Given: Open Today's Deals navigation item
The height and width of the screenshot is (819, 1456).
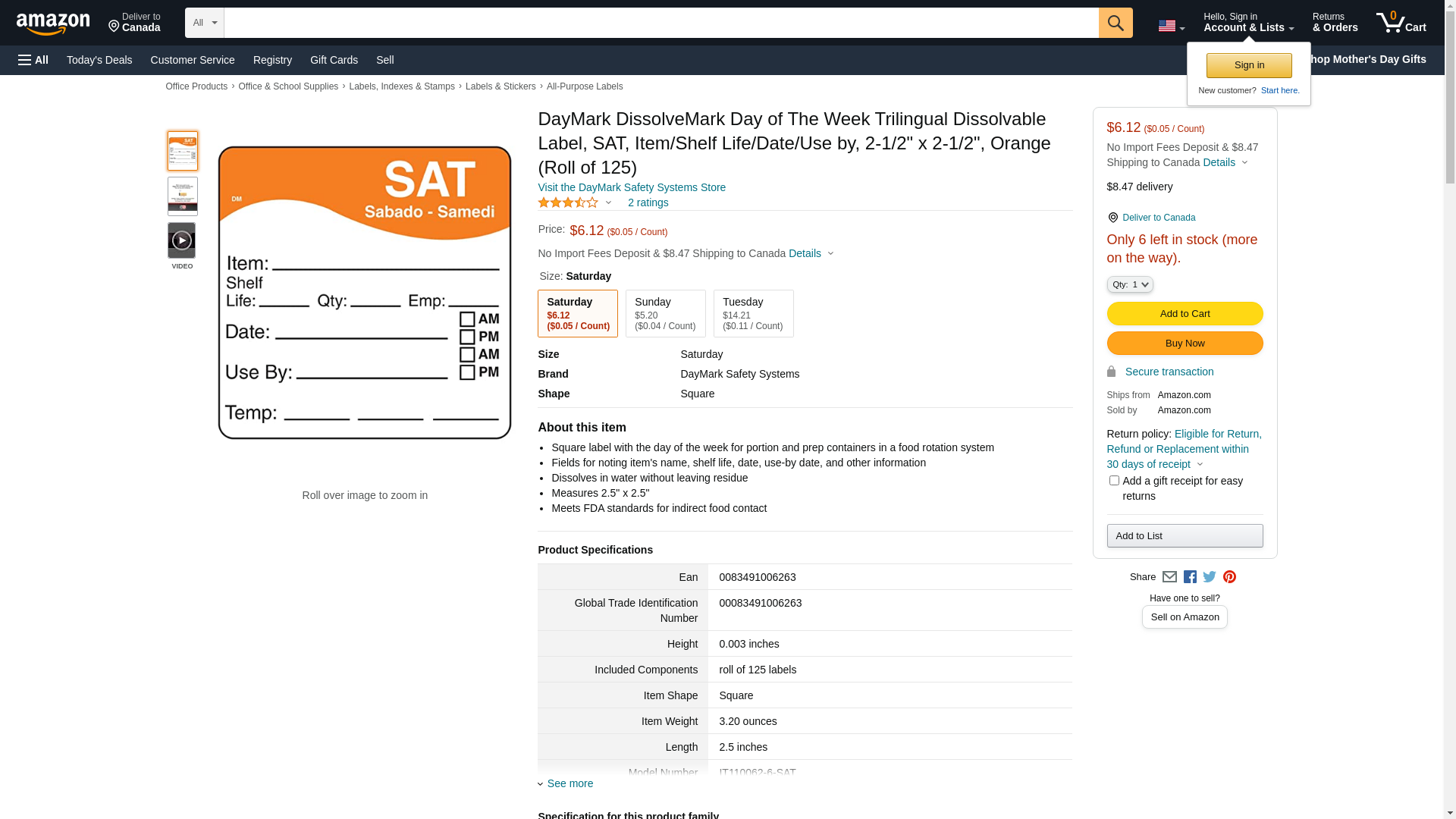Looking at the screenshot, I should (99, 60).
